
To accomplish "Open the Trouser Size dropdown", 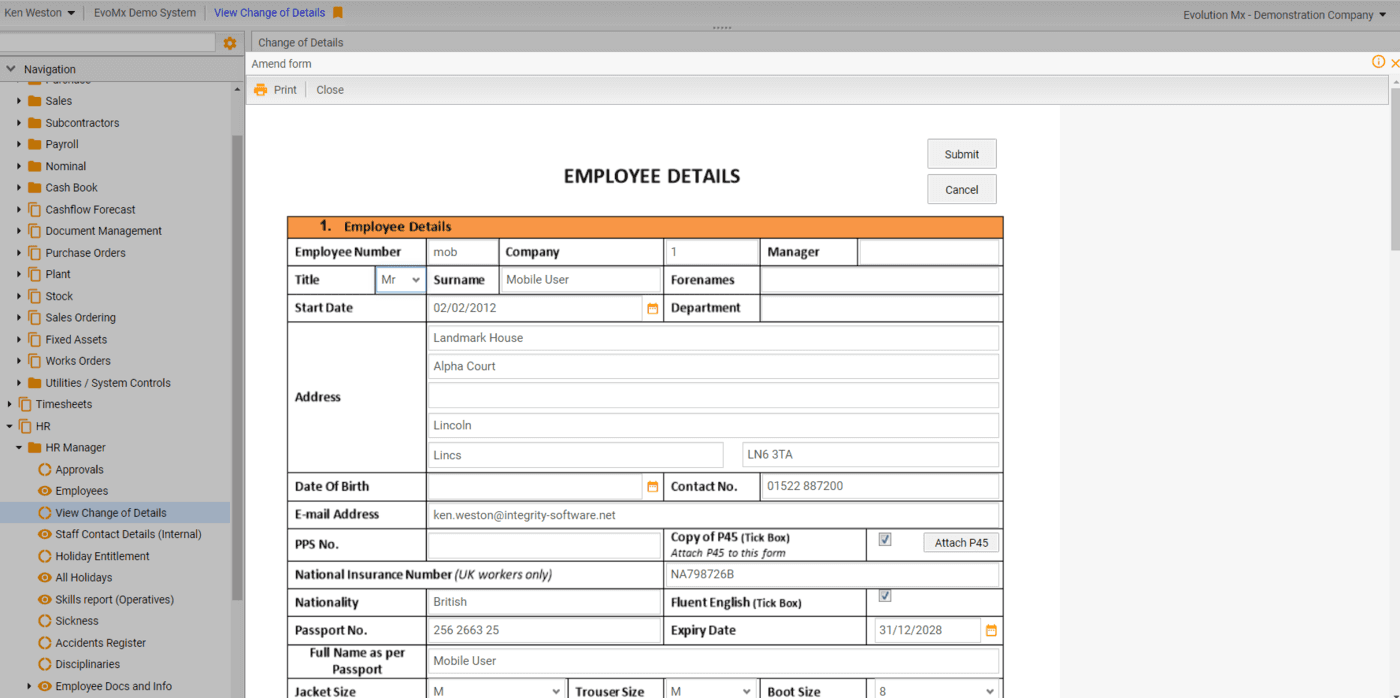I will (x=712, y=691).
